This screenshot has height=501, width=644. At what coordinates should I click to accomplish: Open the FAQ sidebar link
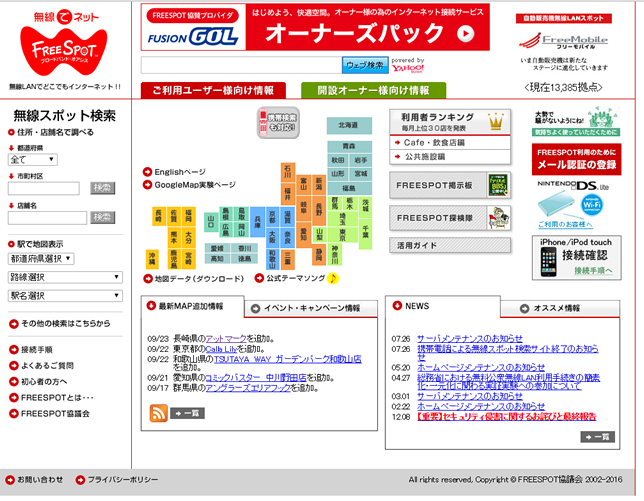pyautogui.click(x=41, y=365)
